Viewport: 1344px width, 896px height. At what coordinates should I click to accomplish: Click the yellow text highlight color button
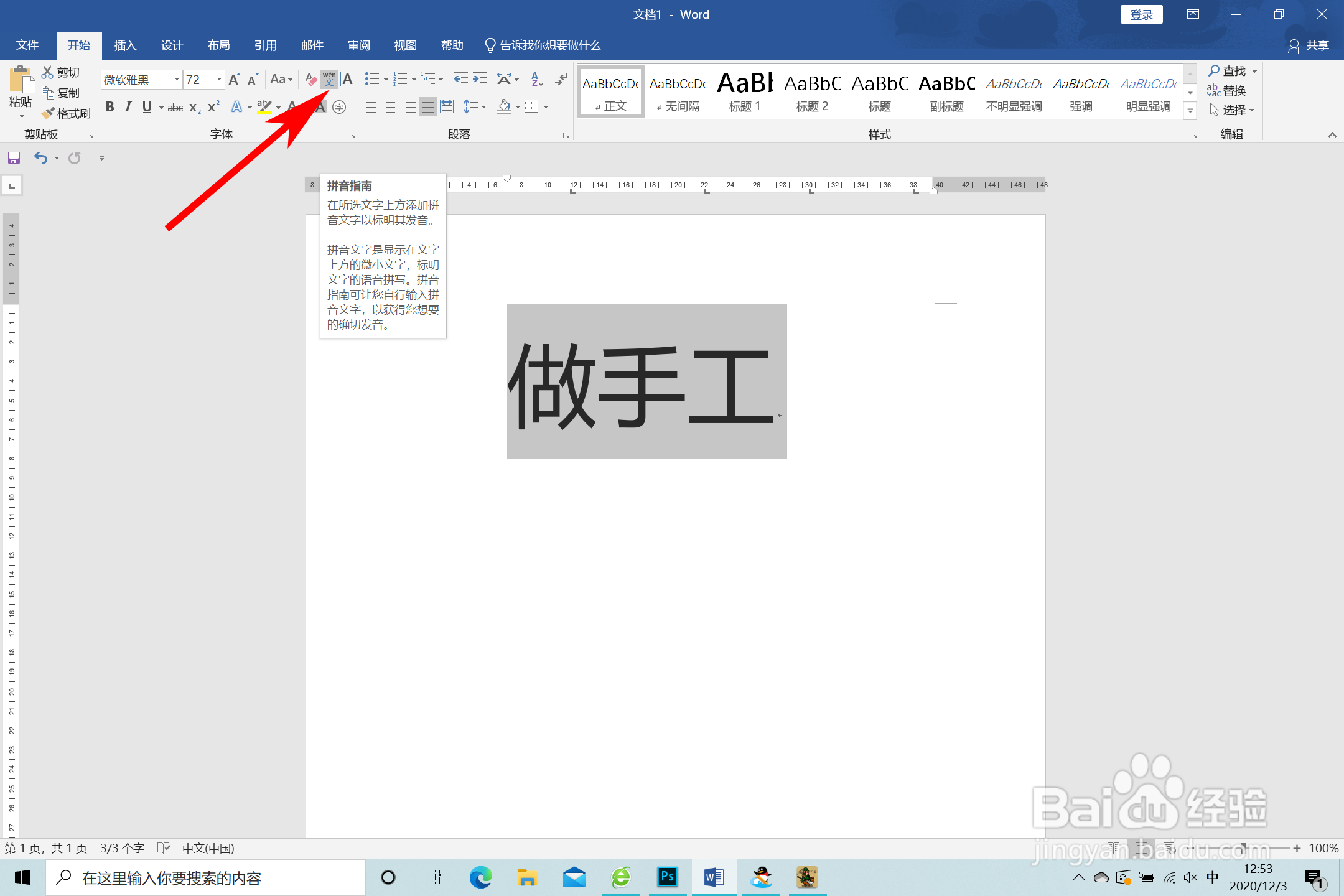(265, 107)
